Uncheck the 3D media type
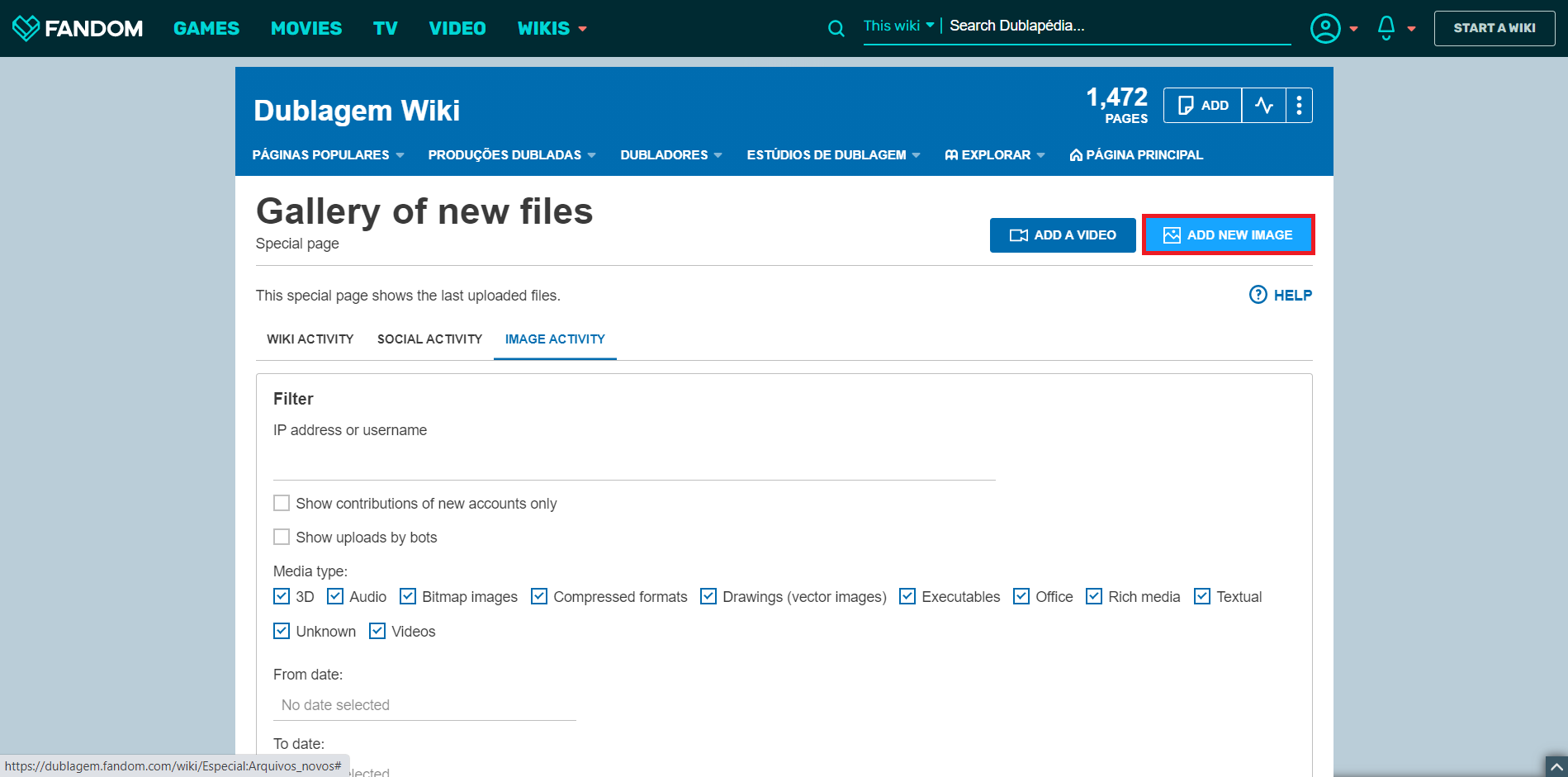Viewport: 1568px width, 777px height. pyautogui.click(x=282, y=596)
